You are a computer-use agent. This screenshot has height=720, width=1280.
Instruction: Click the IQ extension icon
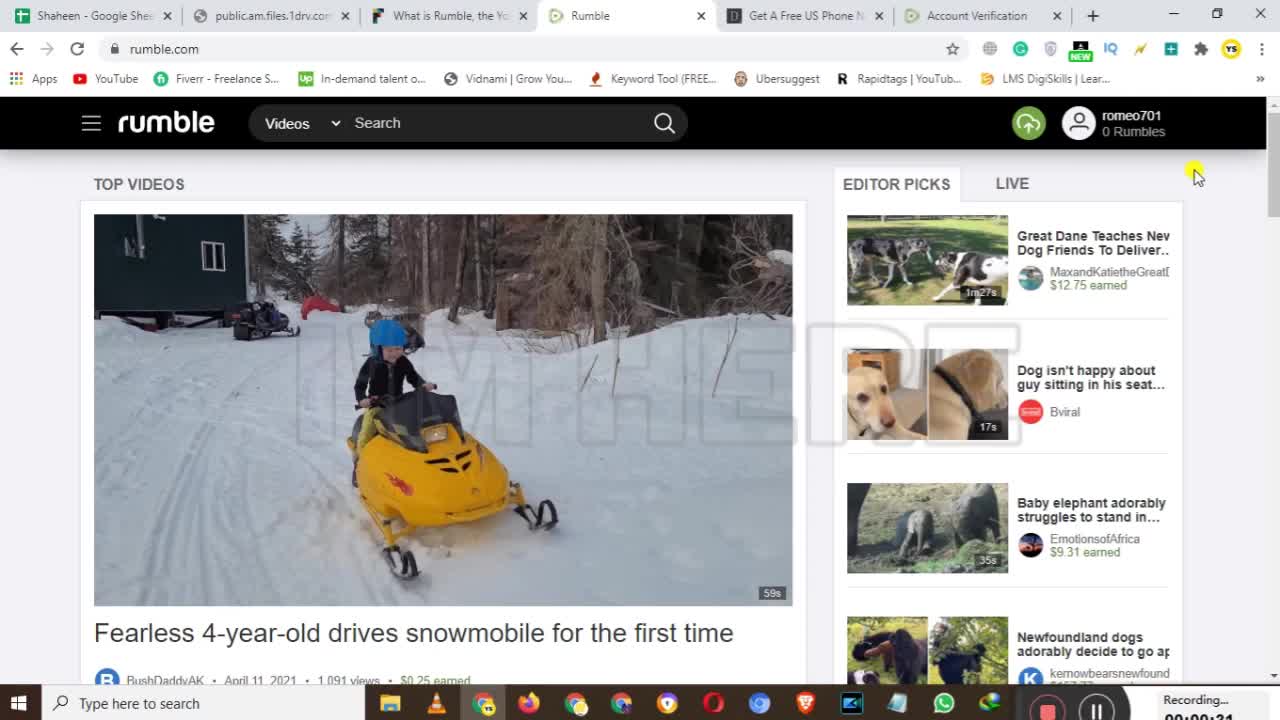[1110, 49]
